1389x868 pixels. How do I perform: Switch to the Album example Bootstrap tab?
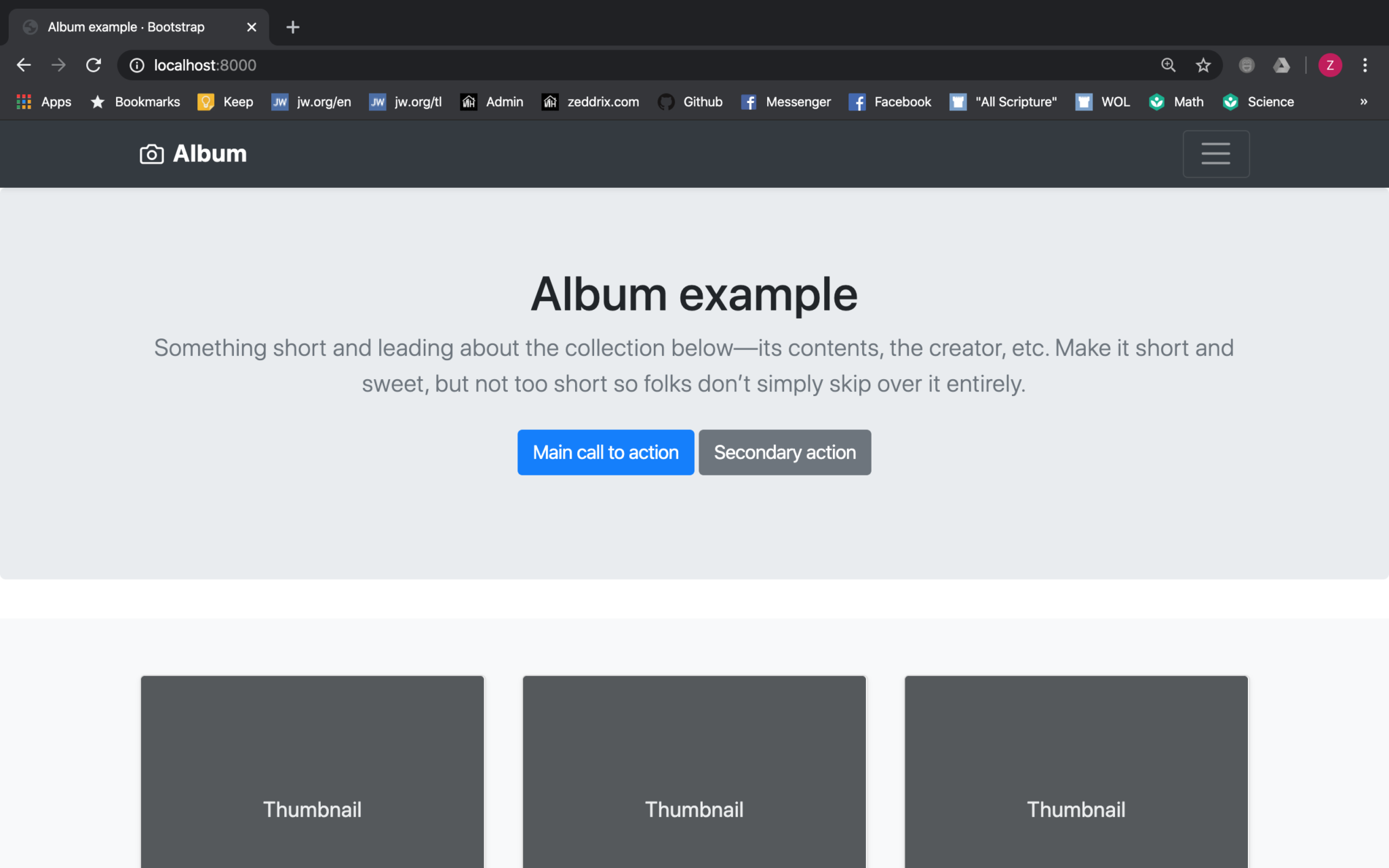click(x=125, y=27)
